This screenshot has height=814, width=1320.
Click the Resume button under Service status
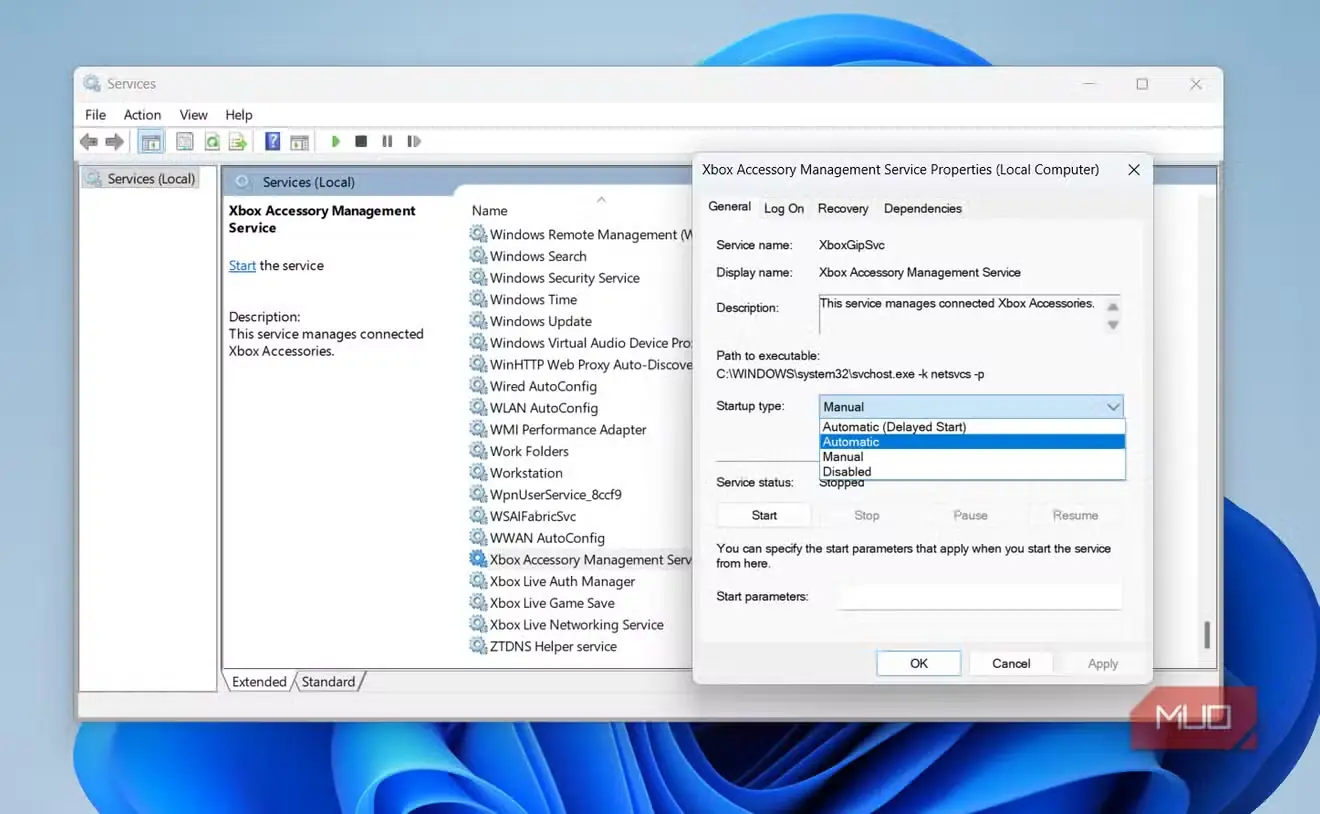point(1075,515)
